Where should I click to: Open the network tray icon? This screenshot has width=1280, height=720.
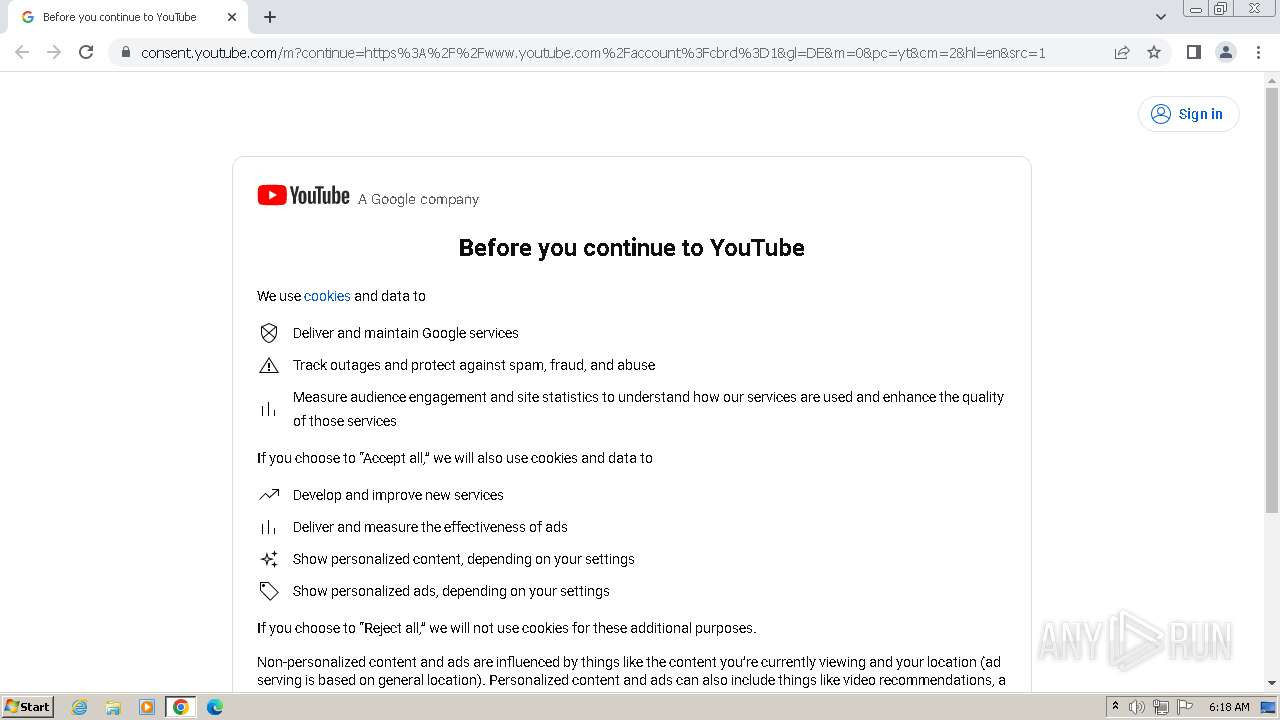pyautogui.click(x=1161, y=707)
